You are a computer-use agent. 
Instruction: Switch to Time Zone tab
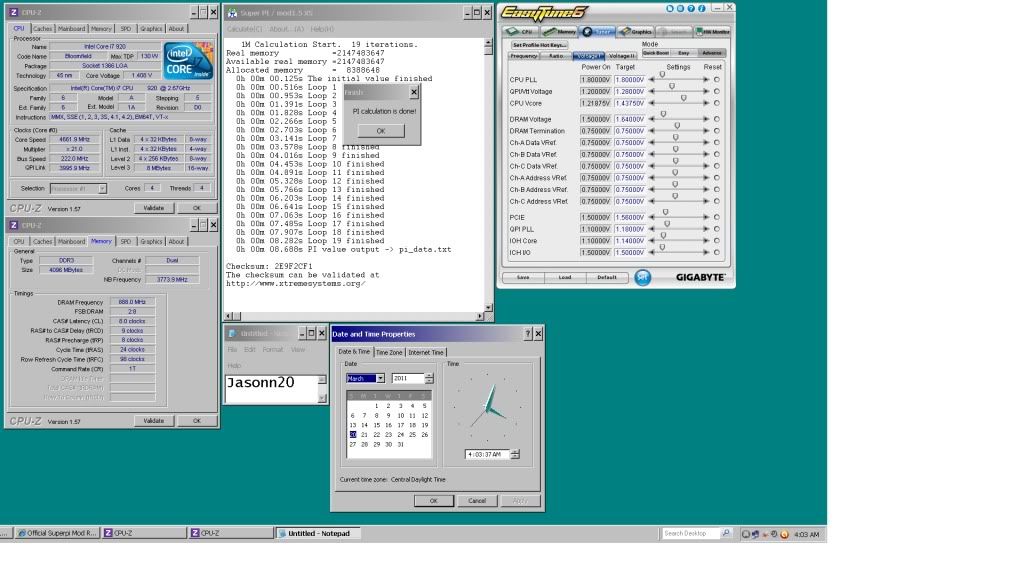point(389,353)
